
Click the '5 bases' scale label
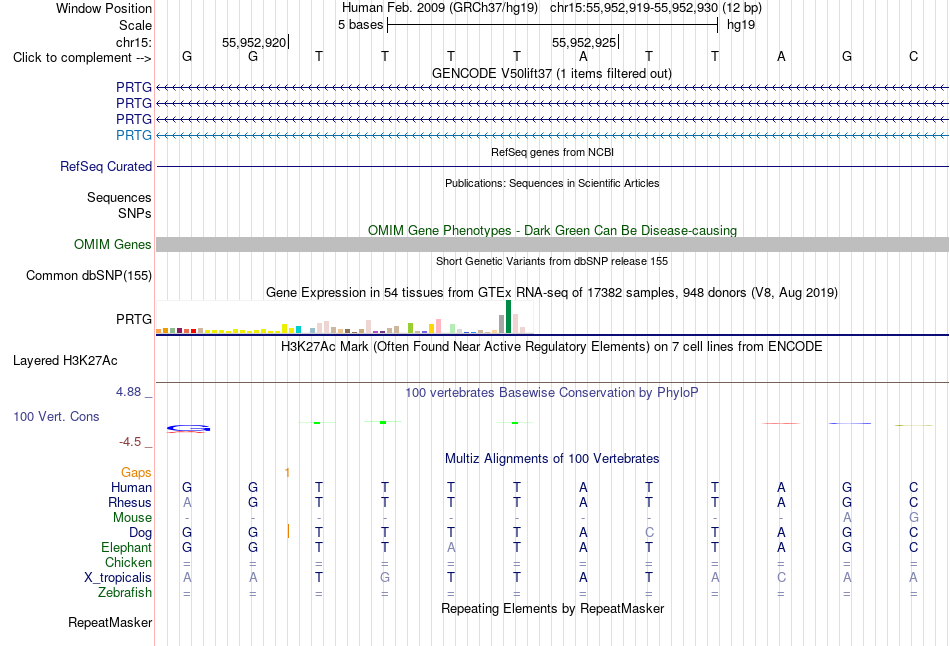click(x=360, y=25)
